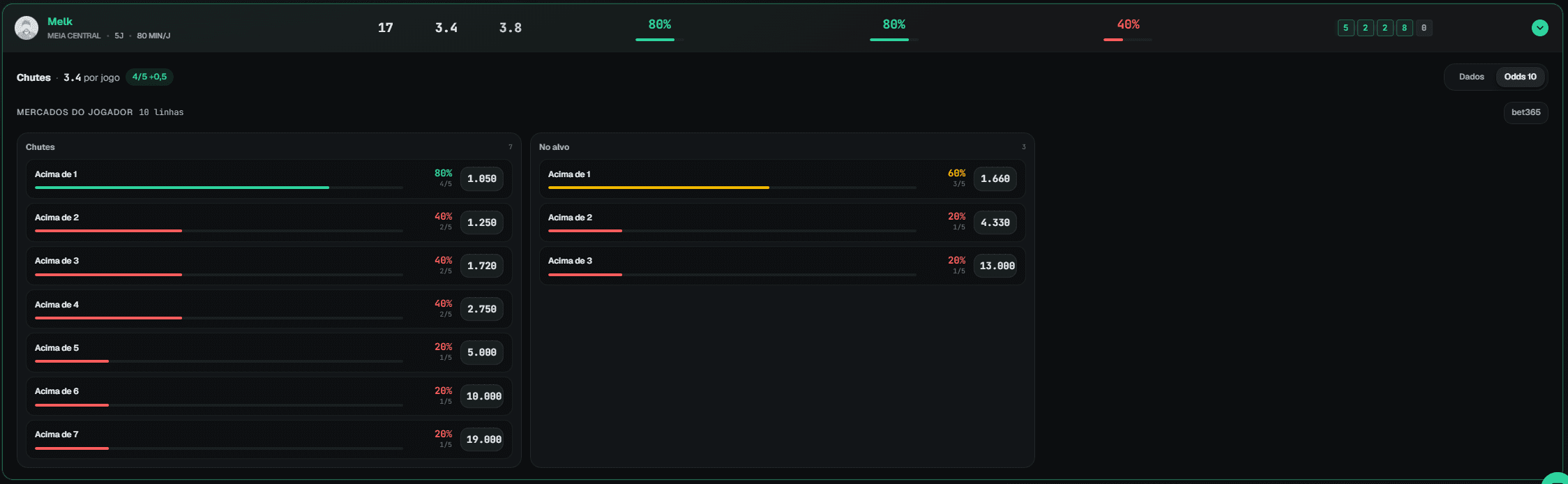Click the 1.050 odds for Chutes Acima de 1

[x=482, y=179]
